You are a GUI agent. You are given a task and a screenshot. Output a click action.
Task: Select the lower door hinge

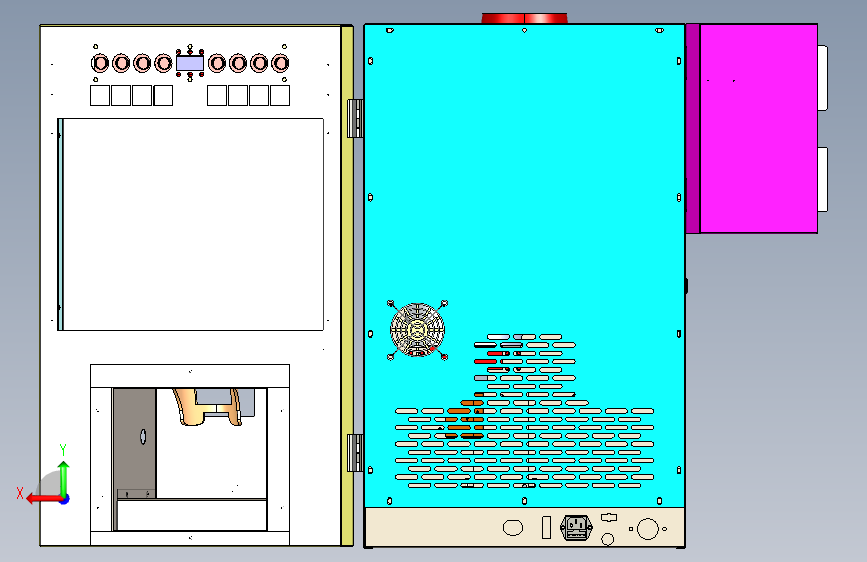355,453
